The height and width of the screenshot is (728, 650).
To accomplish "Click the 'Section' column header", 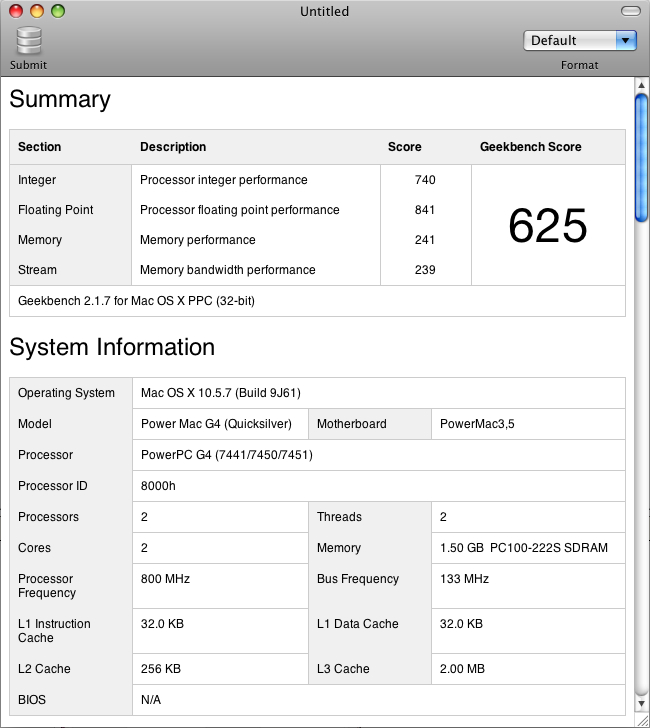I will (39, 147).
